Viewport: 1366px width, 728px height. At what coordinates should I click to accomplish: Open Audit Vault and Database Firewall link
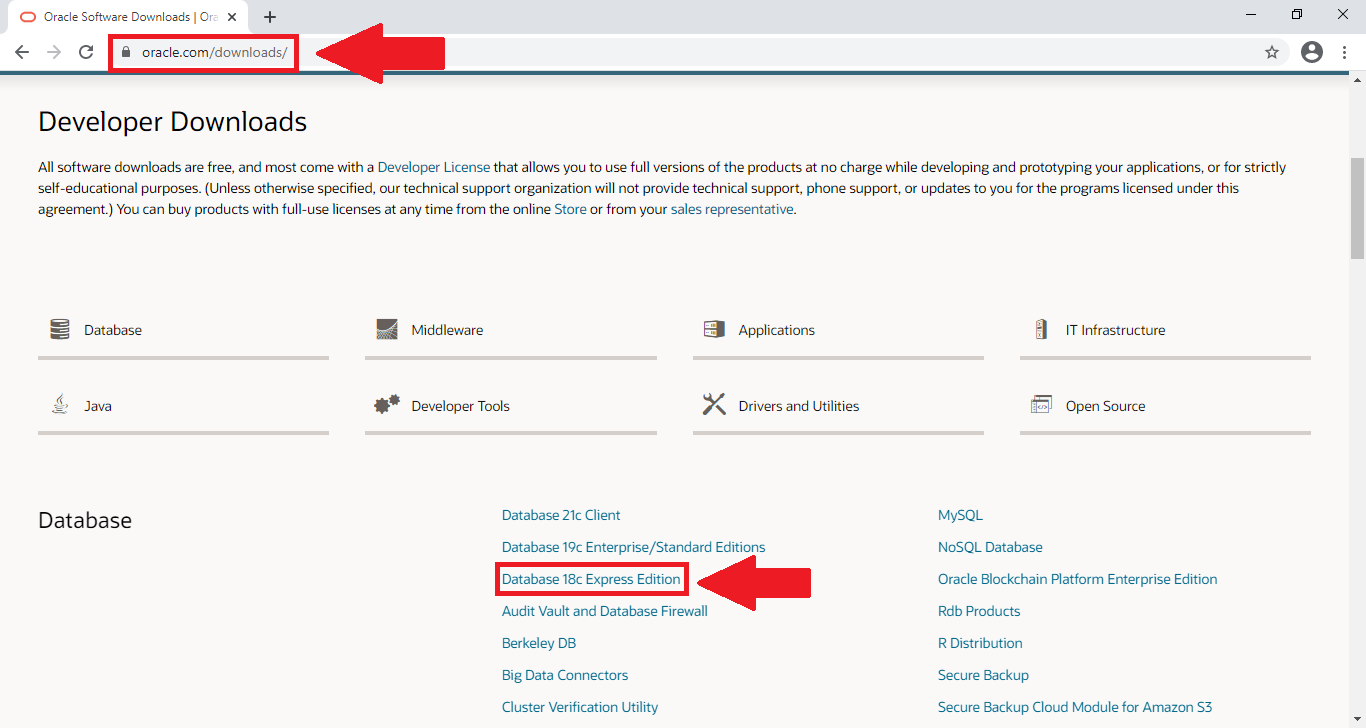click(x=604, y=611)
